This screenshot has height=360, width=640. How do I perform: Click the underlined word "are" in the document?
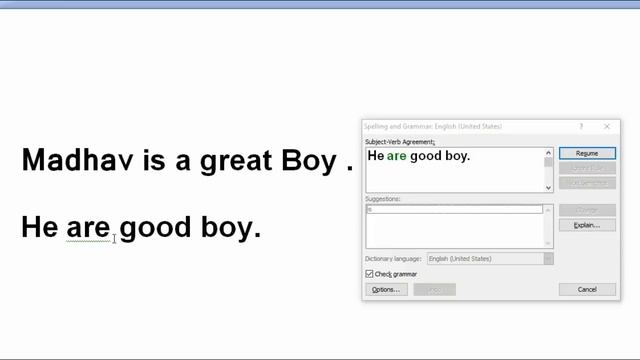pos(88,228)
